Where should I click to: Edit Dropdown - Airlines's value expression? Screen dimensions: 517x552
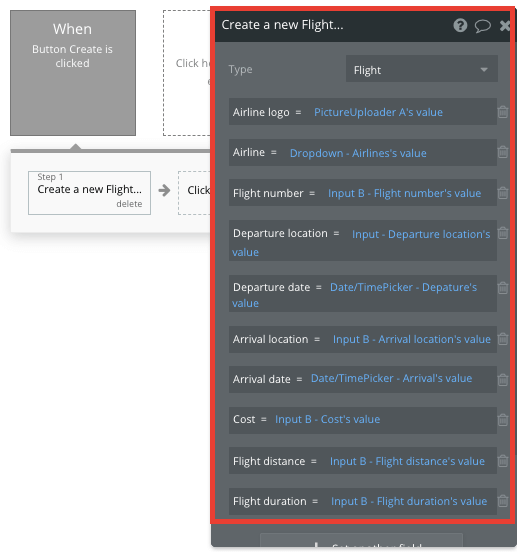pyautogui.click(x=358, y=153)
